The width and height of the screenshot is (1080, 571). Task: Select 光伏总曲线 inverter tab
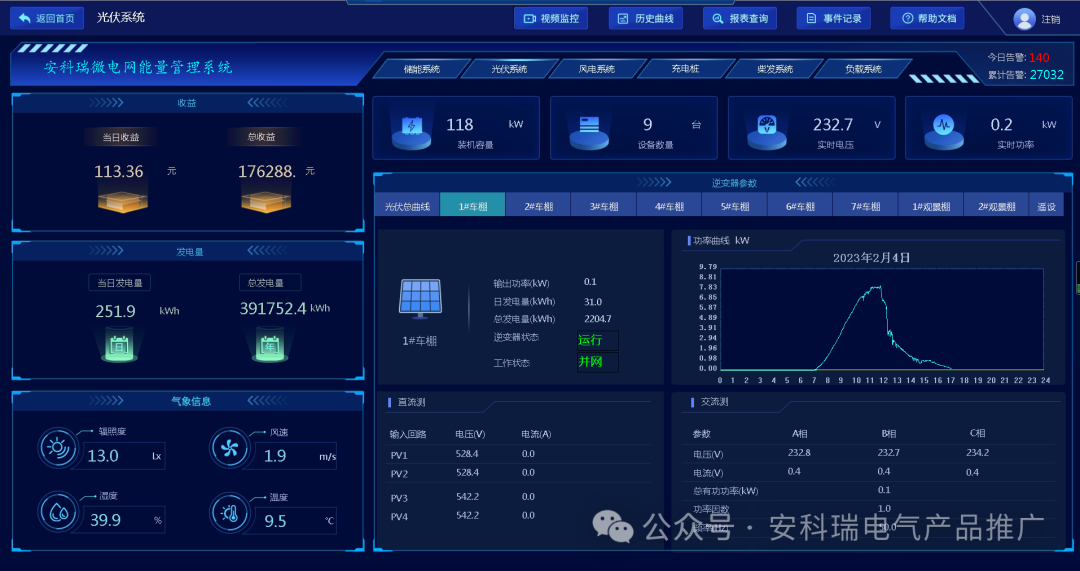[x=407, y=206]
